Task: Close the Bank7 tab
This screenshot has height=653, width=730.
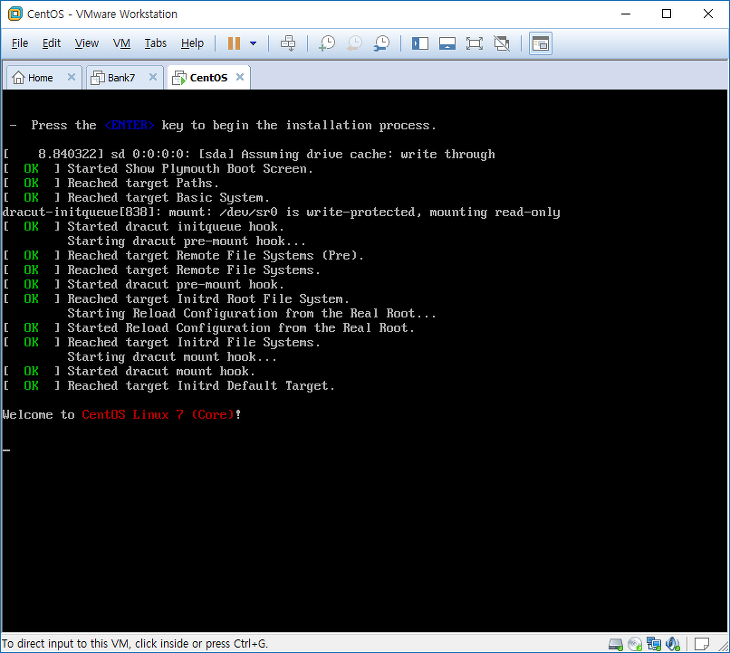Action: (153, 77)
